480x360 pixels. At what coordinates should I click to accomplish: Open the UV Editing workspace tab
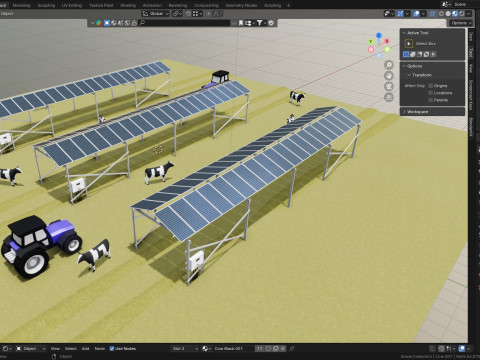[x=72, y=5]
